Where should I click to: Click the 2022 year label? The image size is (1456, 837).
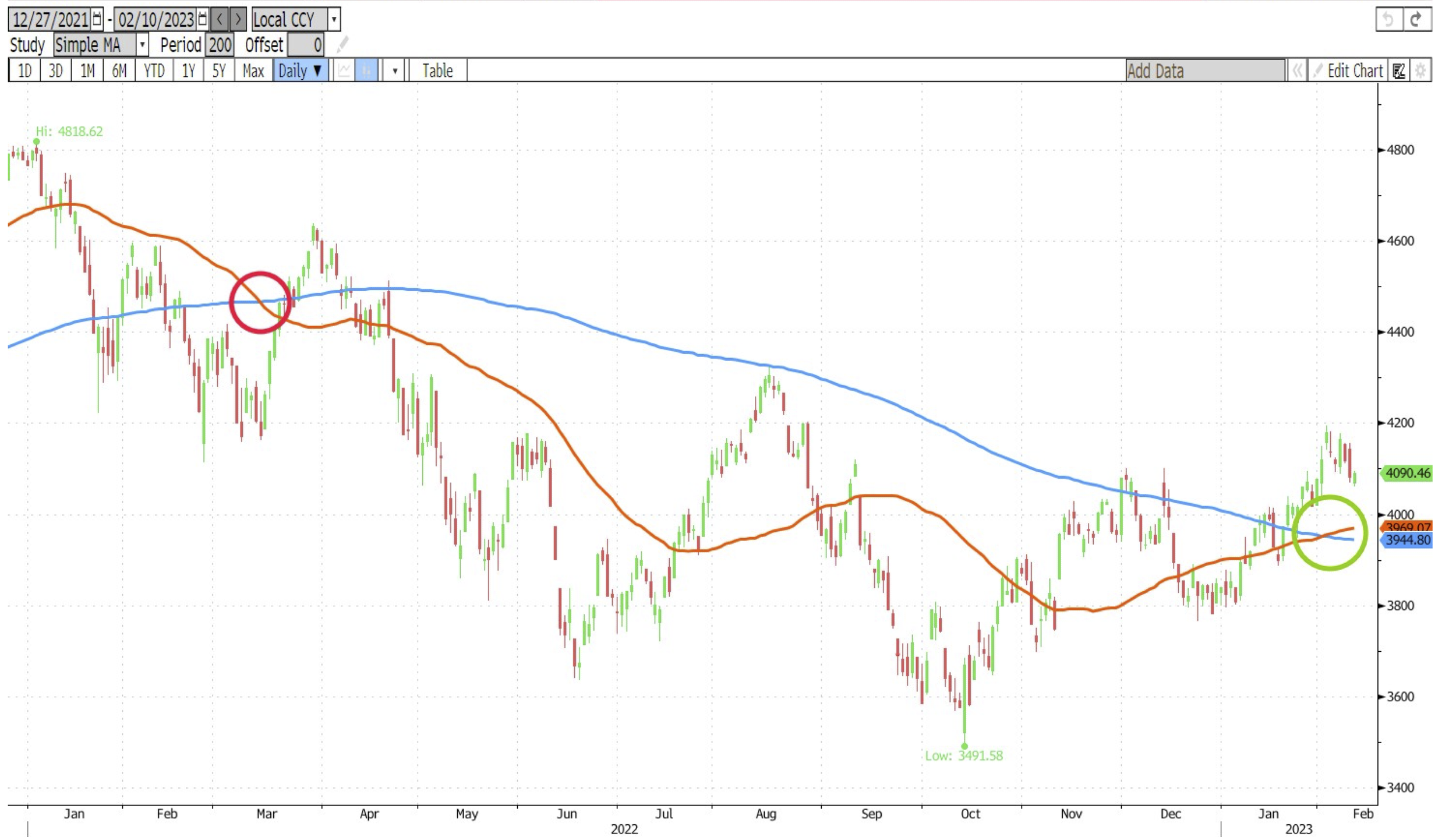[624, 829]
